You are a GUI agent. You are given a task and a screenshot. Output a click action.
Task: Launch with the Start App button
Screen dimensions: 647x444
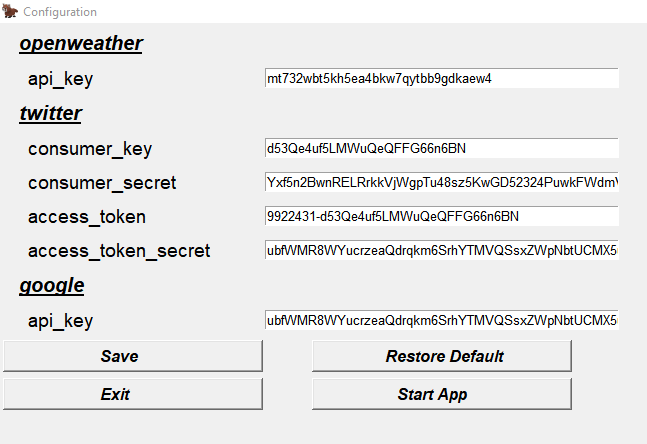pos(442,394)
